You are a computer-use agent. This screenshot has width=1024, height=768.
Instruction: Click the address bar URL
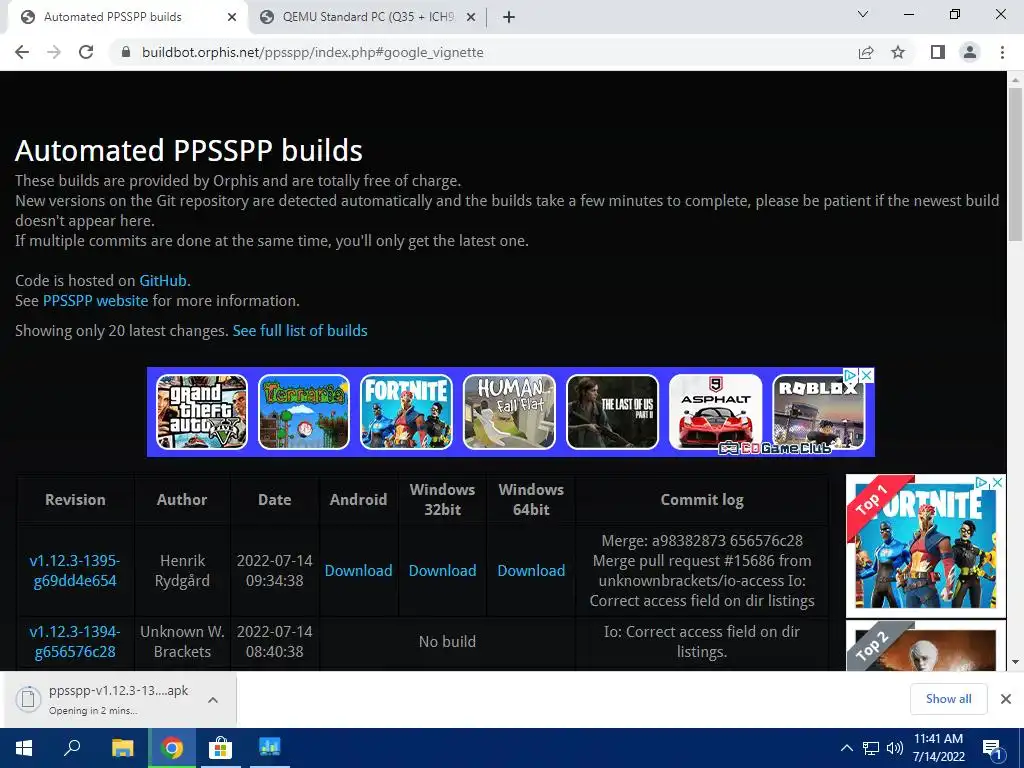click(x=313, y=52)
